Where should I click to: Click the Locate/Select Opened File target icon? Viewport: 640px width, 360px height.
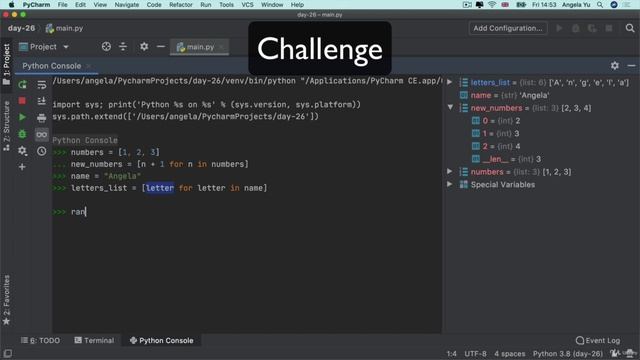[x=106, y=47]
